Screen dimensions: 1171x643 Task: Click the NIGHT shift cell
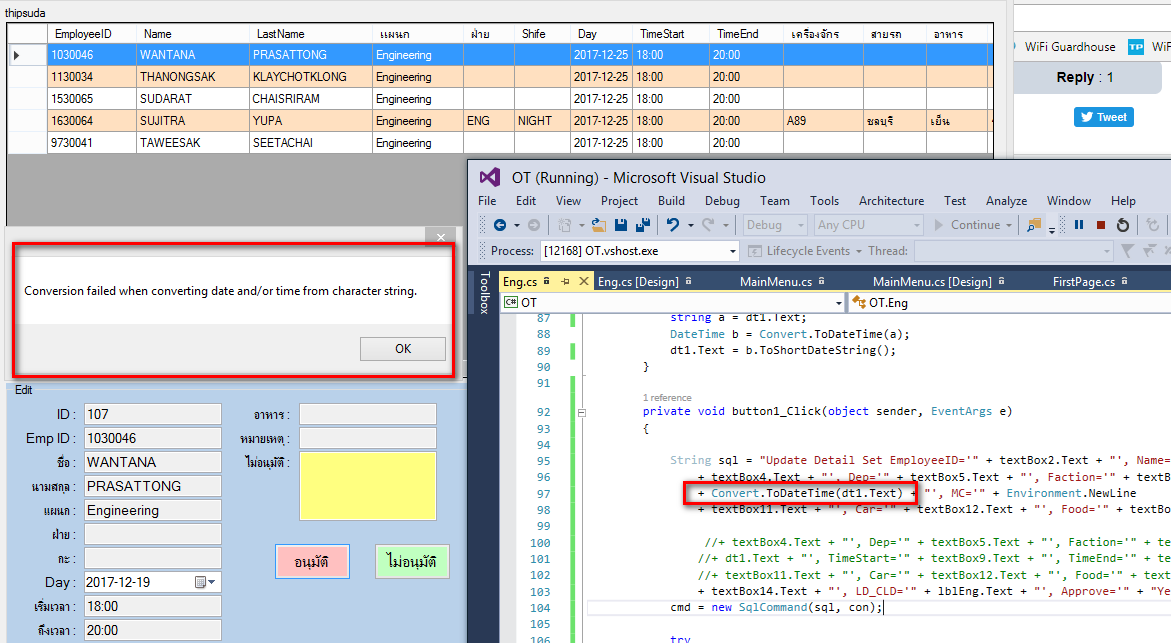(x=543, y=121)
